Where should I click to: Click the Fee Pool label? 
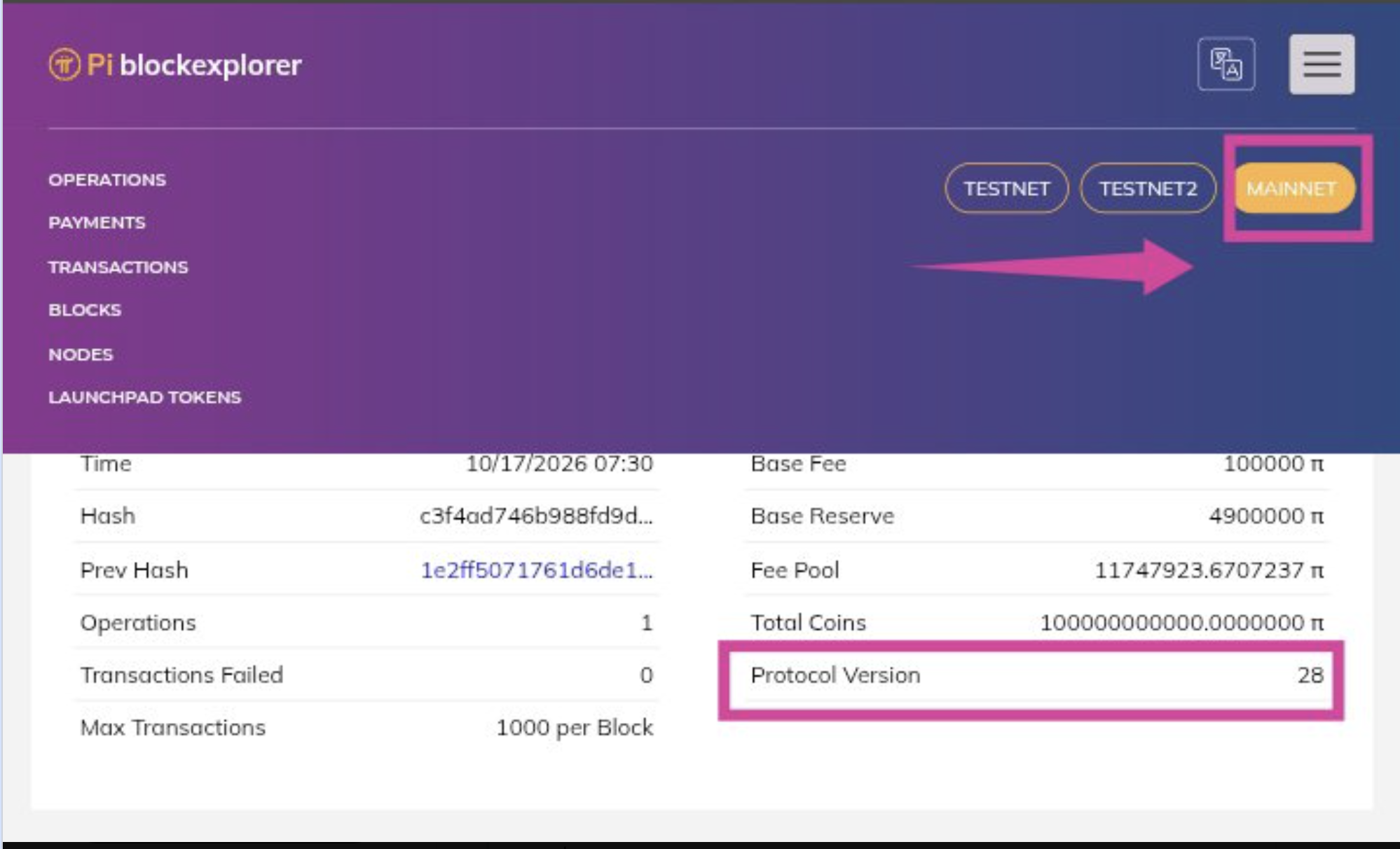pos(795,570)
